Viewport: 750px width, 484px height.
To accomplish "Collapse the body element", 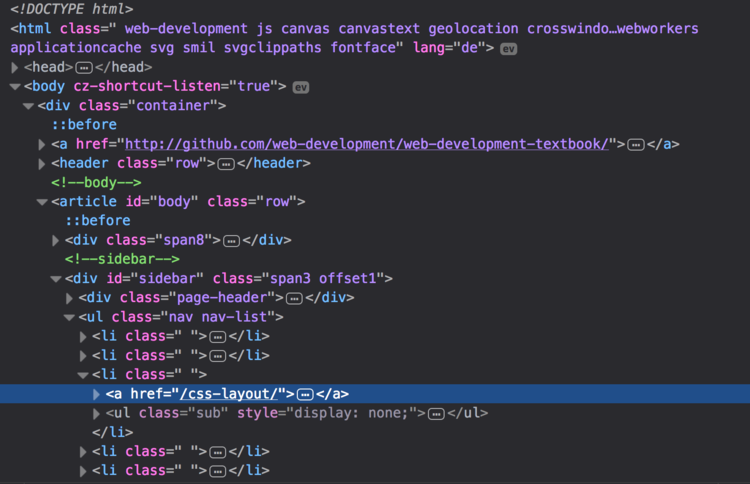I will (15, 87).
